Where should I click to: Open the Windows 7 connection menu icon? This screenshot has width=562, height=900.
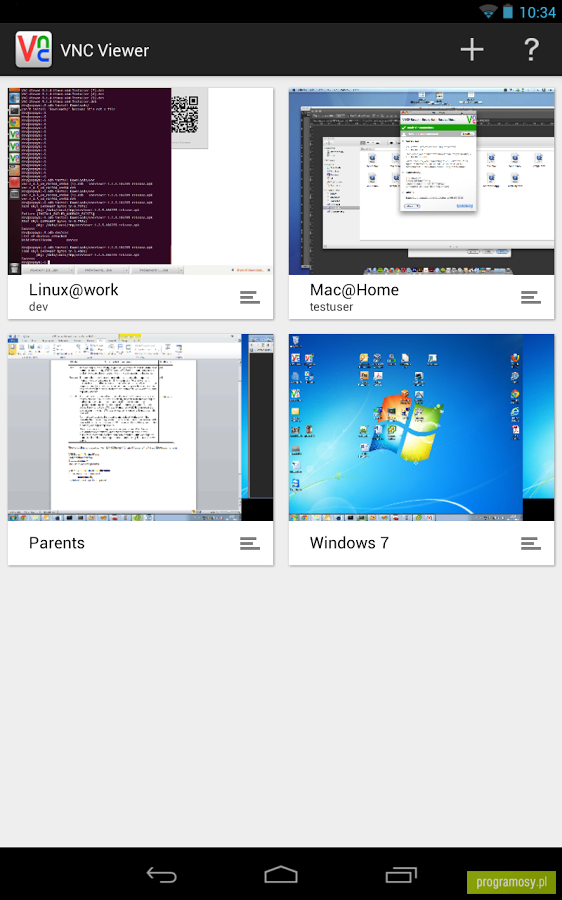530,543
